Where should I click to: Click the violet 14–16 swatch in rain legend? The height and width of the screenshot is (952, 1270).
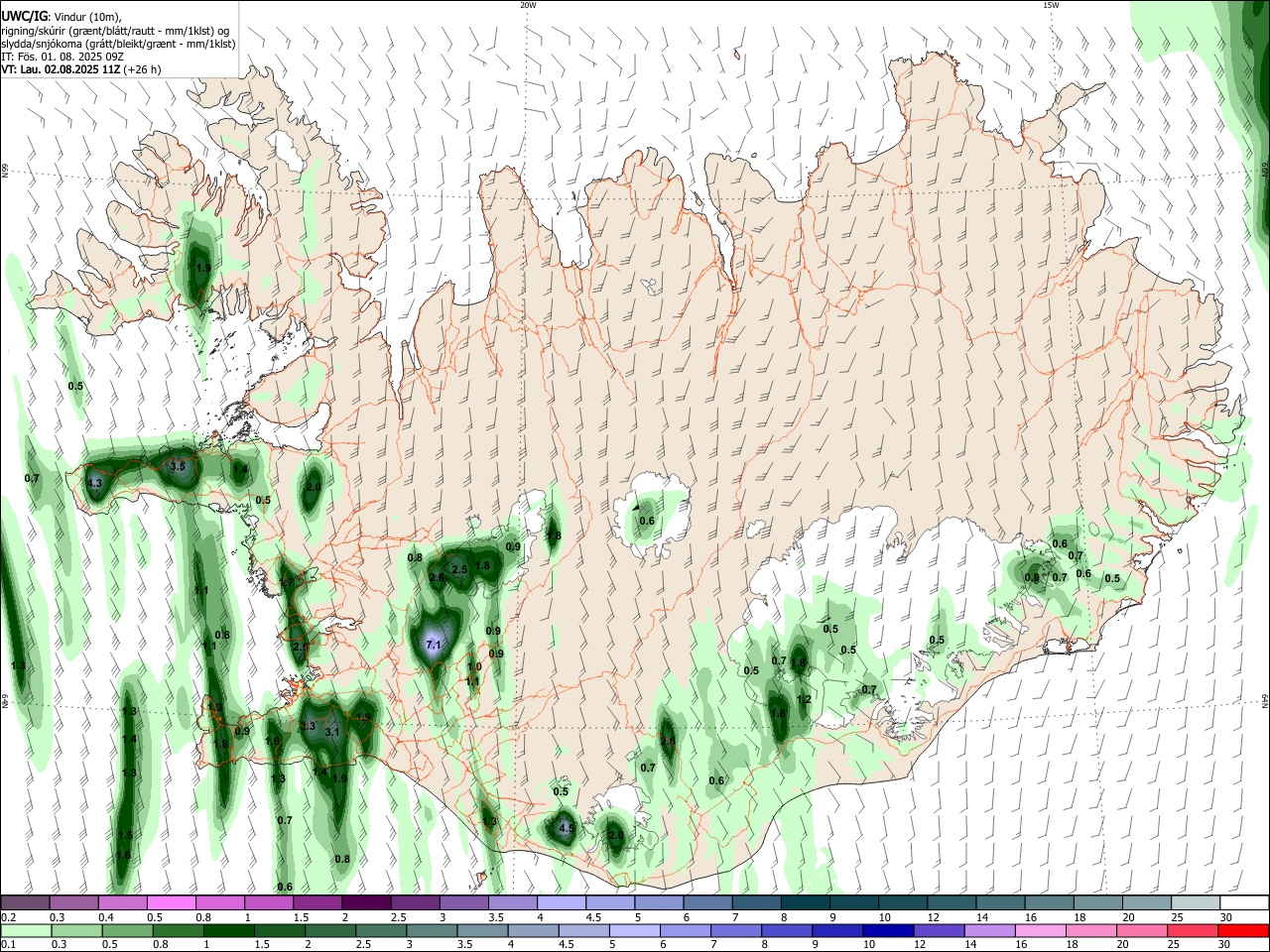[x=989, y=931]
